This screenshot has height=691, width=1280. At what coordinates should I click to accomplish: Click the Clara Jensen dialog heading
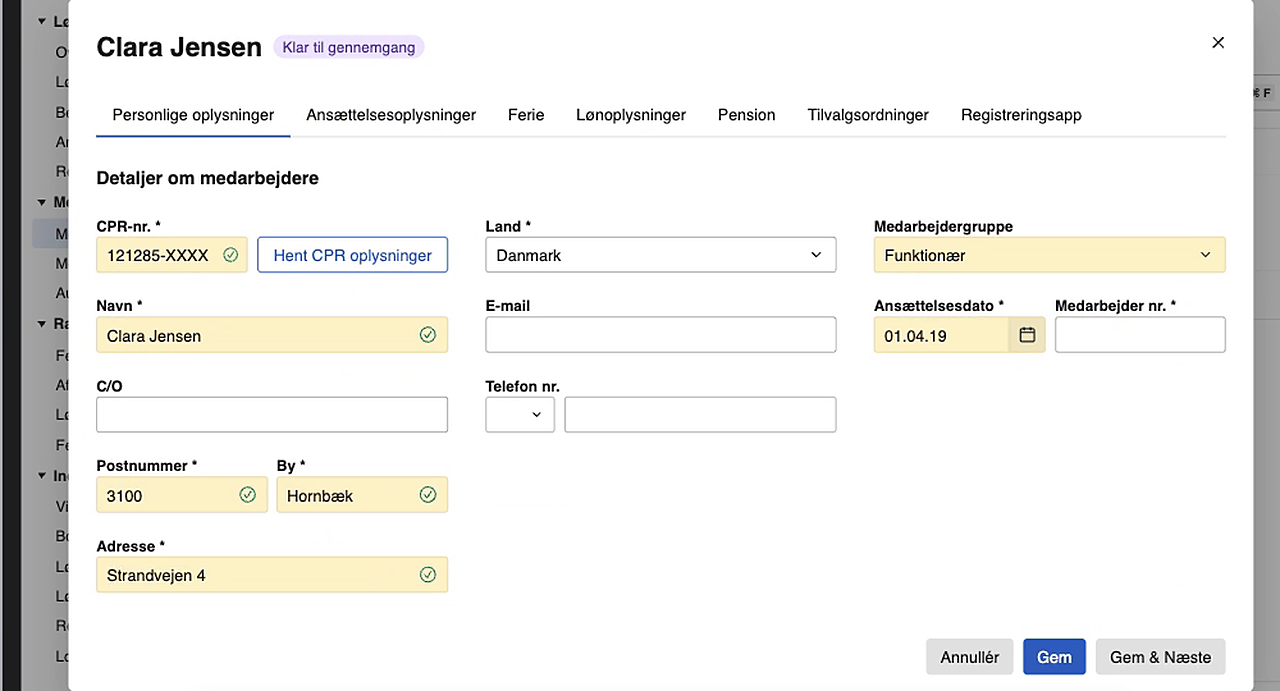(179, 47)
